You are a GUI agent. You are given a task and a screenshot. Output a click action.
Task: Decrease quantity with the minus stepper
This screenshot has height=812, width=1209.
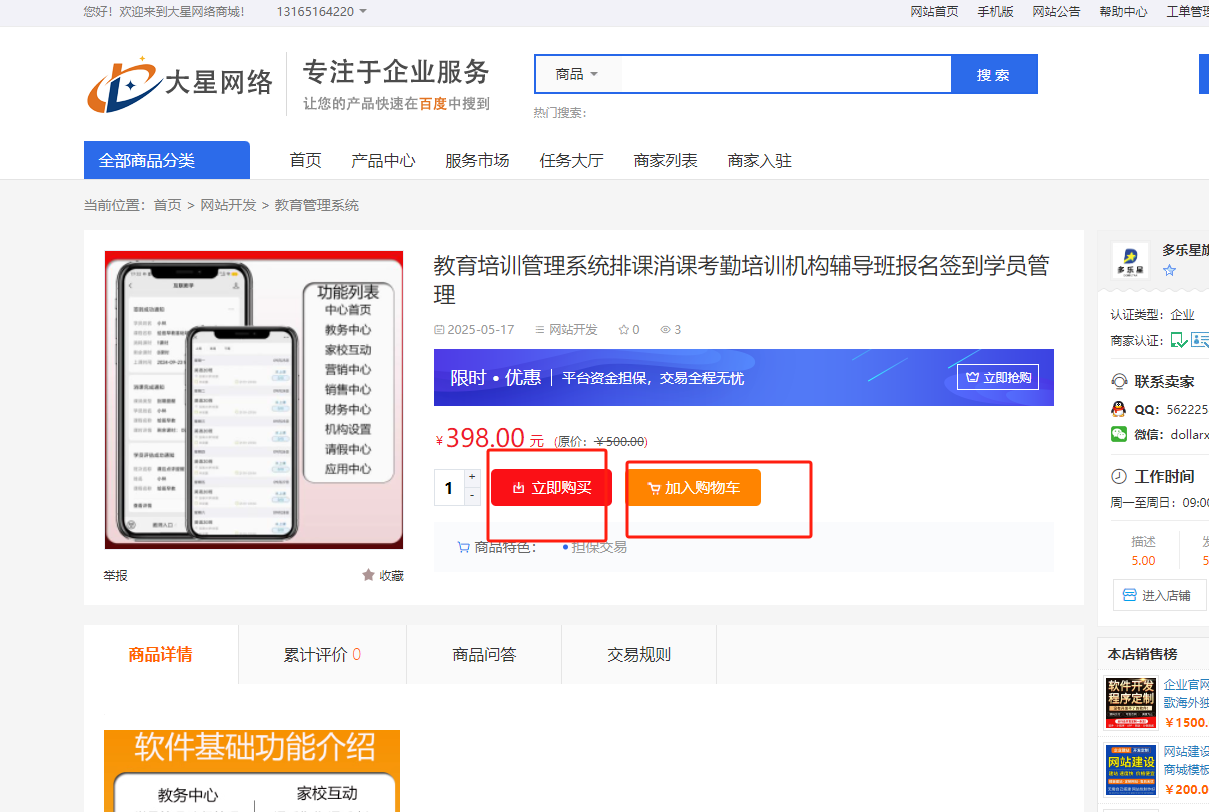tap(472, 496)
